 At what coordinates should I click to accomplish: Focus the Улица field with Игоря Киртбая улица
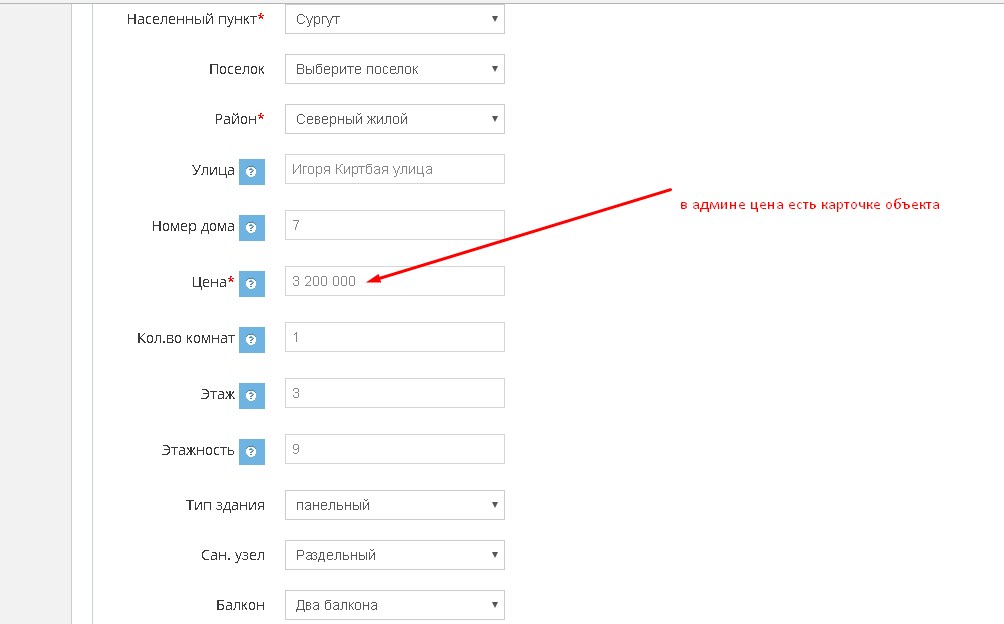tap(394, 169)
